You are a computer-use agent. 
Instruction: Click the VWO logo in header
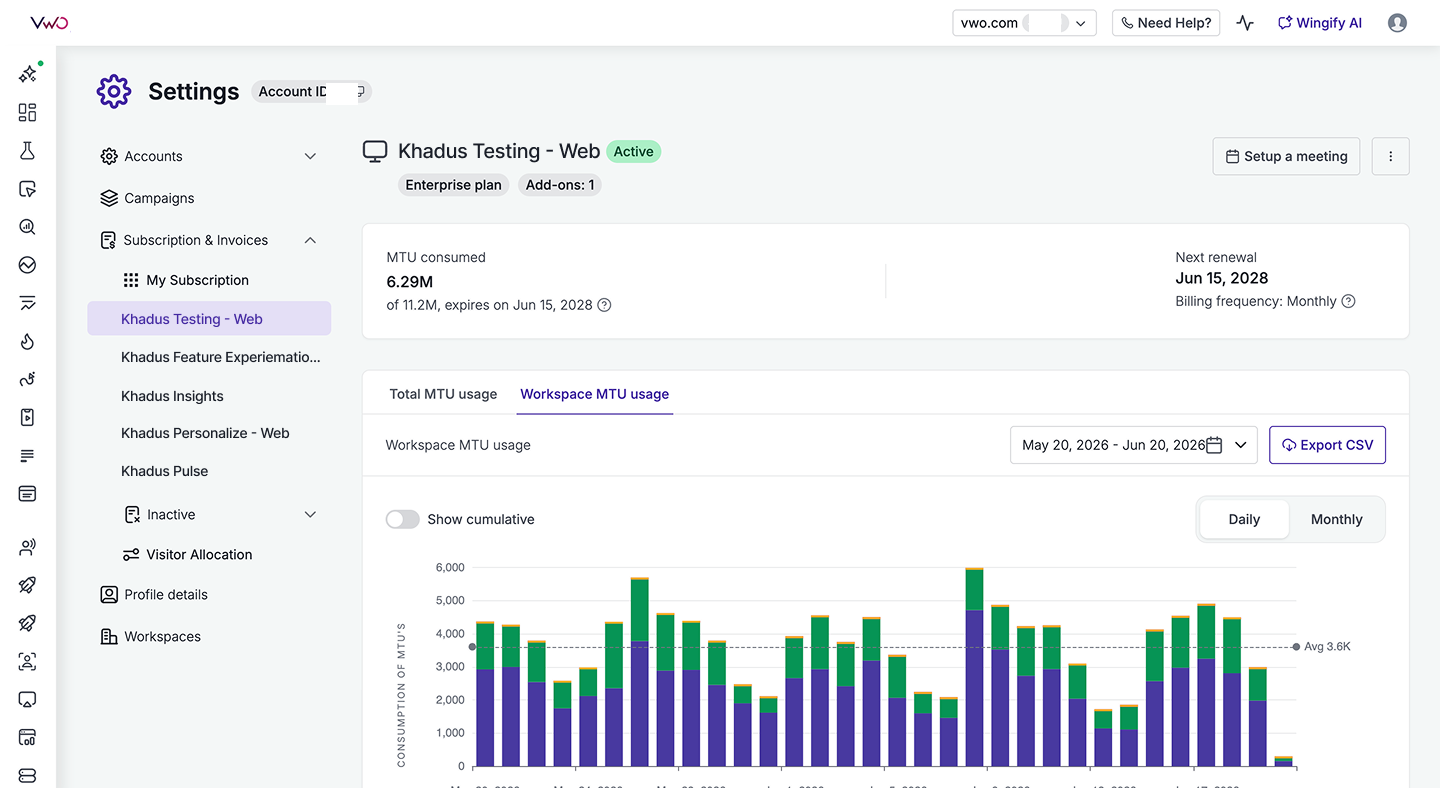49,23
